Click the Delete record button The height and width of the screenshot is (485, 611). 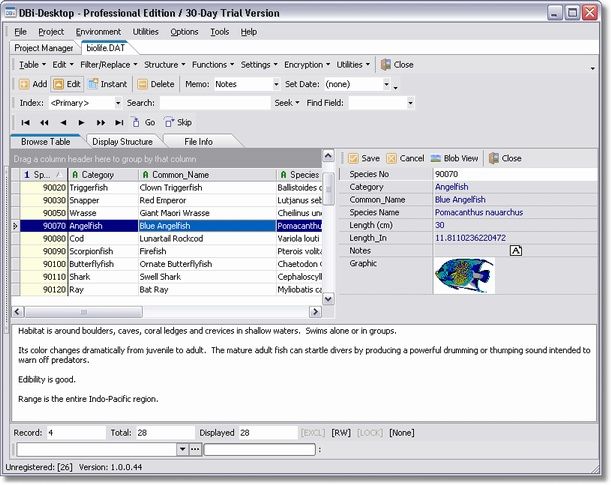pos(155,84)
